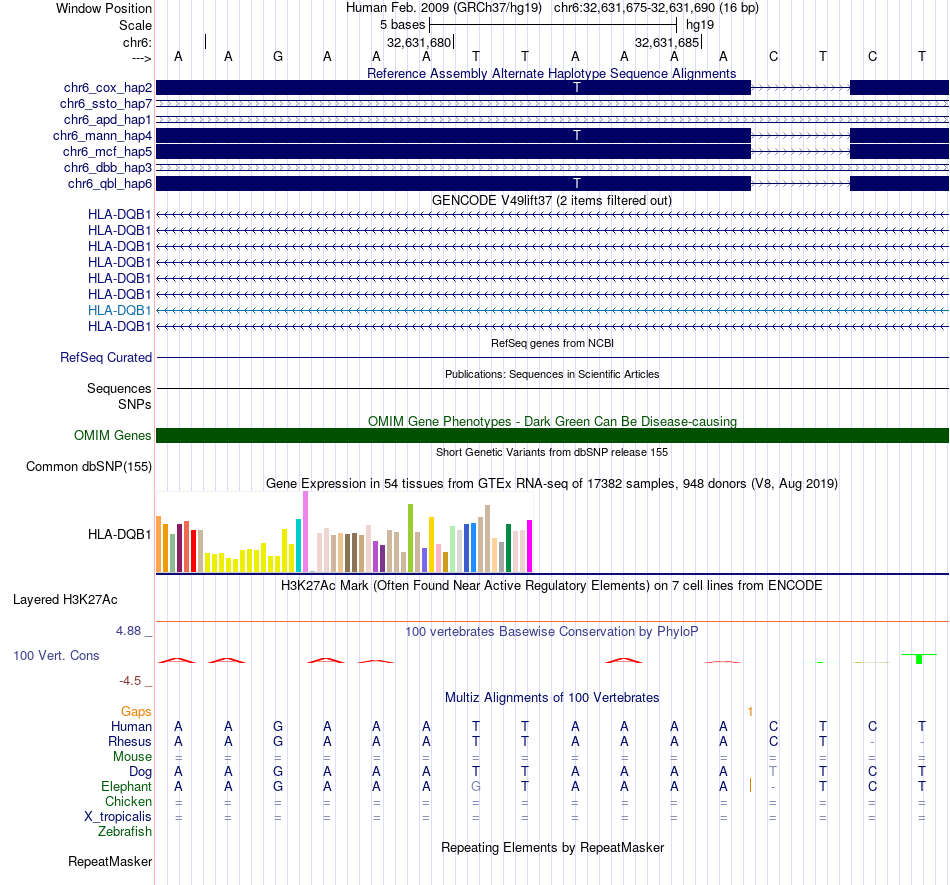Select the chr6_dbb_hap3 track label
Viewport: 950px width, 885px height.
coord(108,167)
